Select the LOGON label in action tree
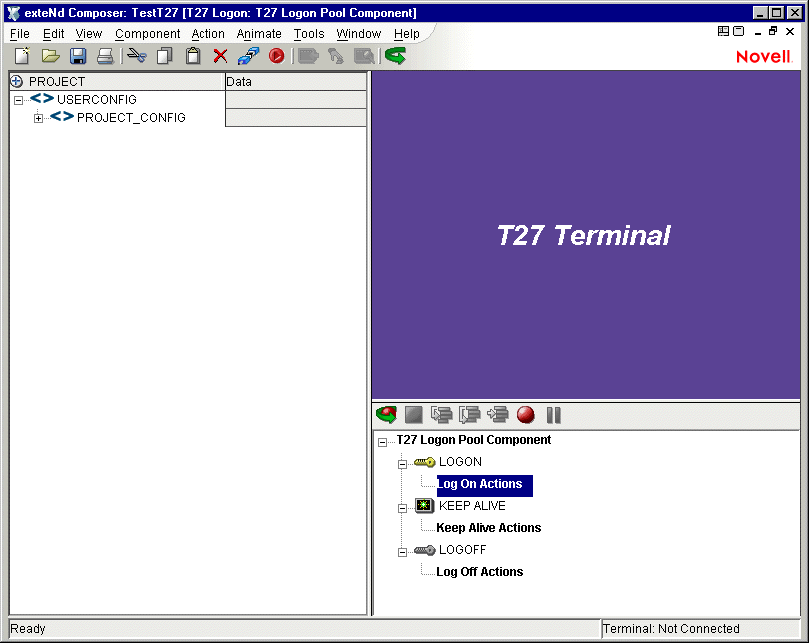 click(460, 462)
